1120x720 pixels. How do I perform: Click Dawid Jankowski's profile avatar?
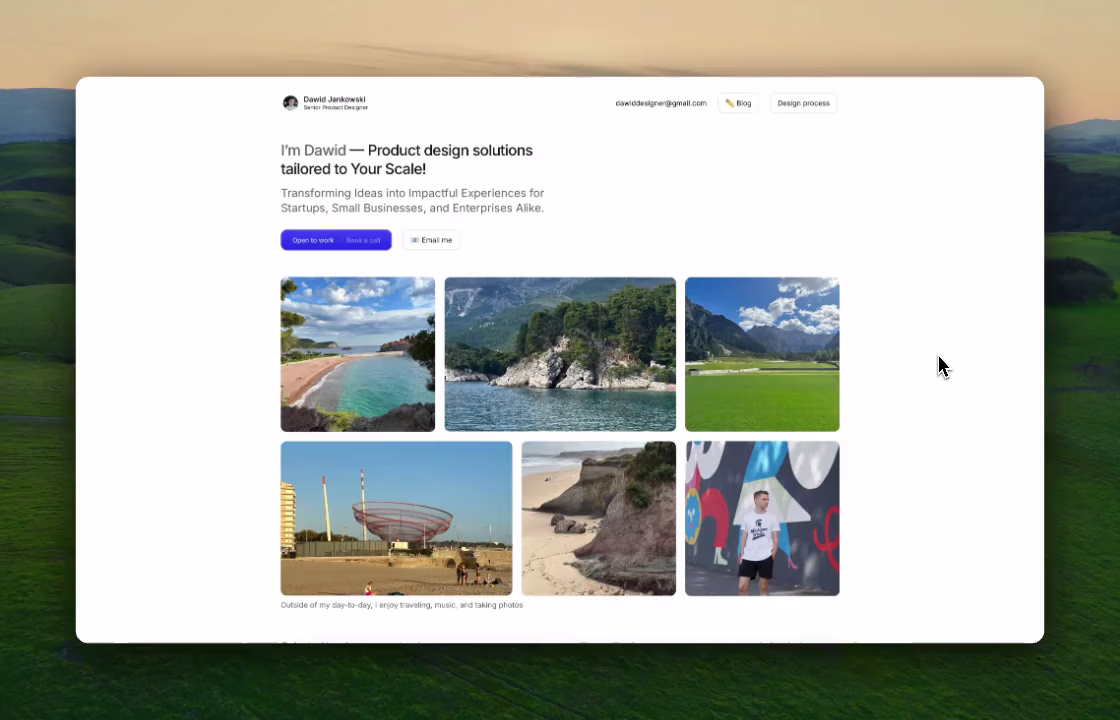click(x=290, y=102)
